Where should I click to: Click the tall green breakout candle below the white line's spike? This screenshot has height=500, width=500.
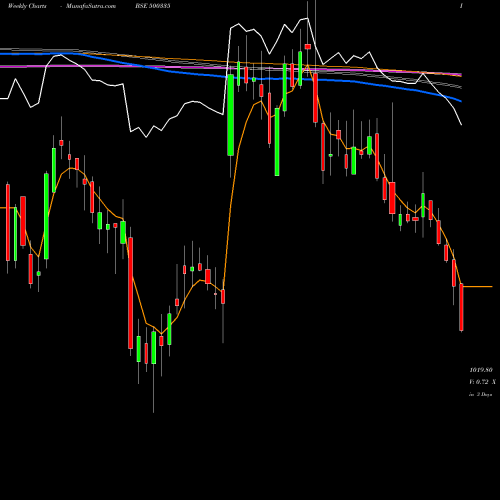point(230,115)
